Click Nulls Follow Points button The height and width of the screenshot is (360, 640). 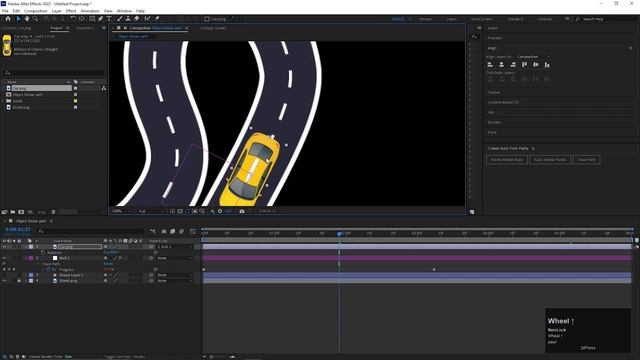click(x=550, y=160)
